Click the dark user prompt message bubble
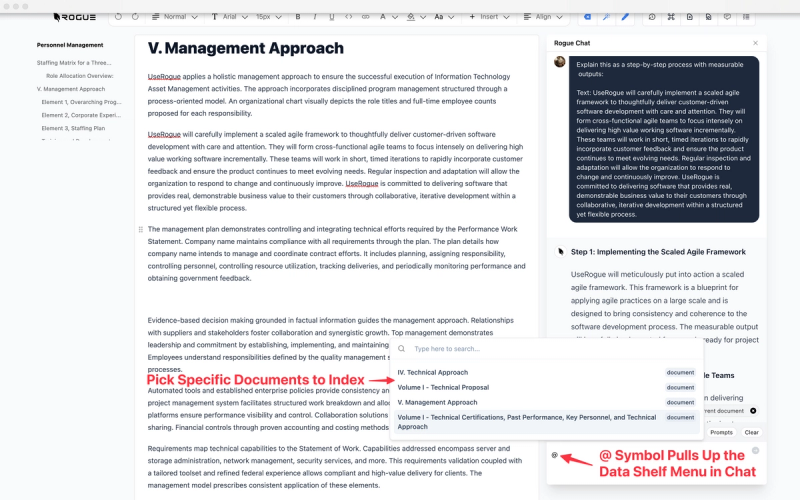Screen dimensions: 800x500 (664, 139)
